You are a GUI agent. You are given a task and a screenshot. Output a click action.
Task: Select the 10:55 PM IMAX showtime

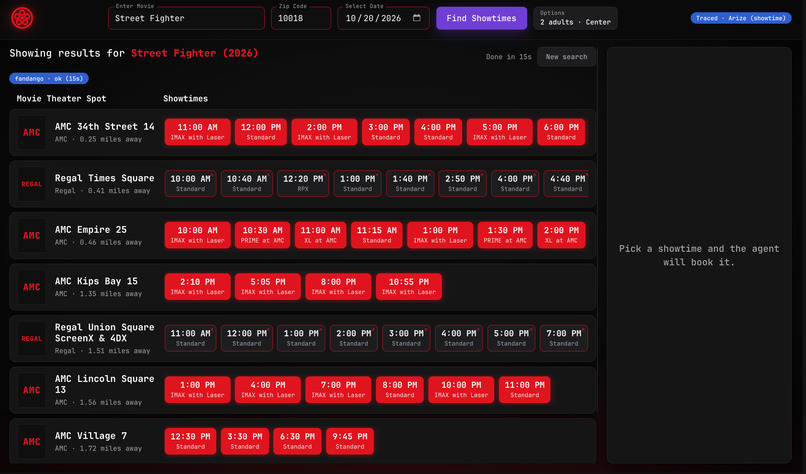click(409, 286)
